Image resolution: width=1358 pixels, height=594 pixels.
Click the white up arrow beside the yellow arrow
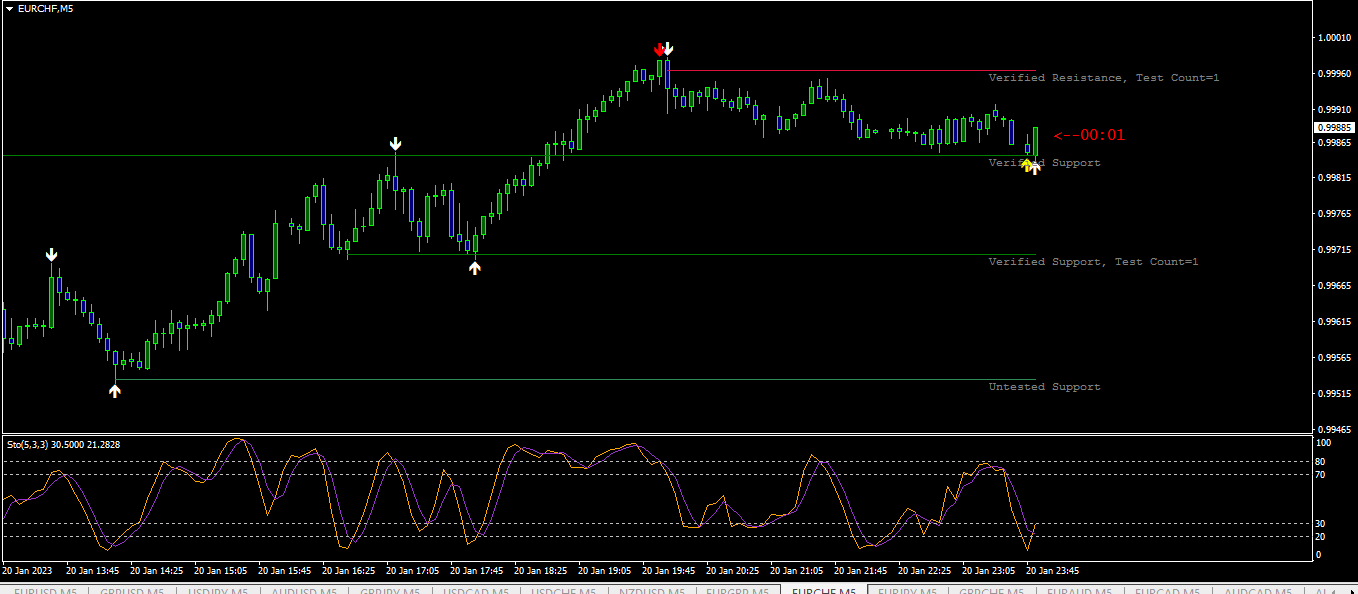tap(1035, 167)
